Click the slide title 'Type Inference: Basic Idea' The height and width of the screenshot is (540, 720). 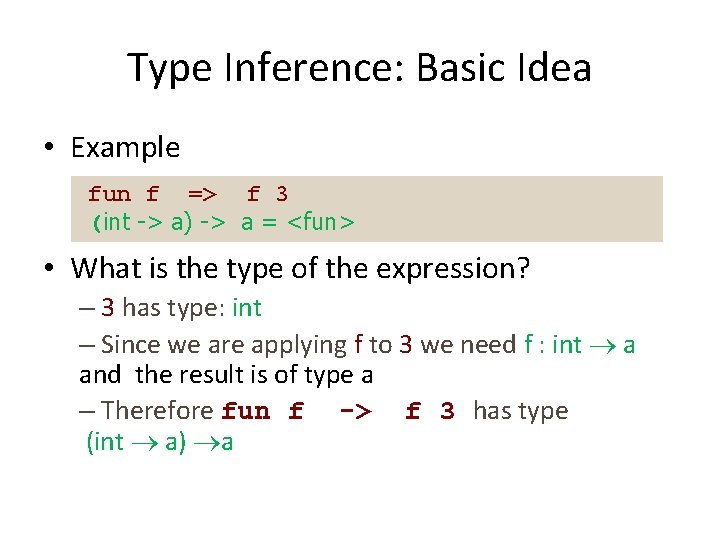pyautogui.click(x=359, y=68)
